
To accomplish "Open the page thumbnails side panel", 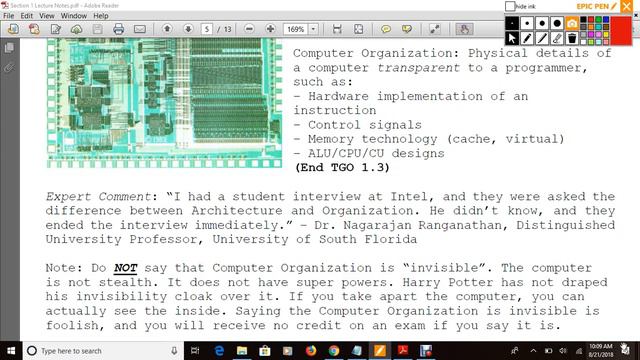I will coord(9,48).
